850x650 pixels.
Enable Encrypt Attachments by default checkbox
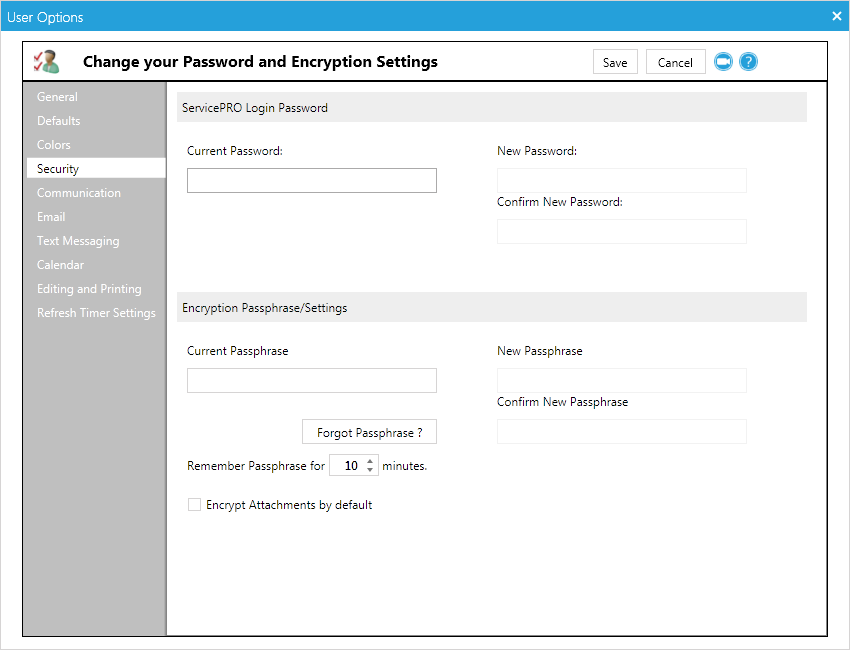point(195,505)
